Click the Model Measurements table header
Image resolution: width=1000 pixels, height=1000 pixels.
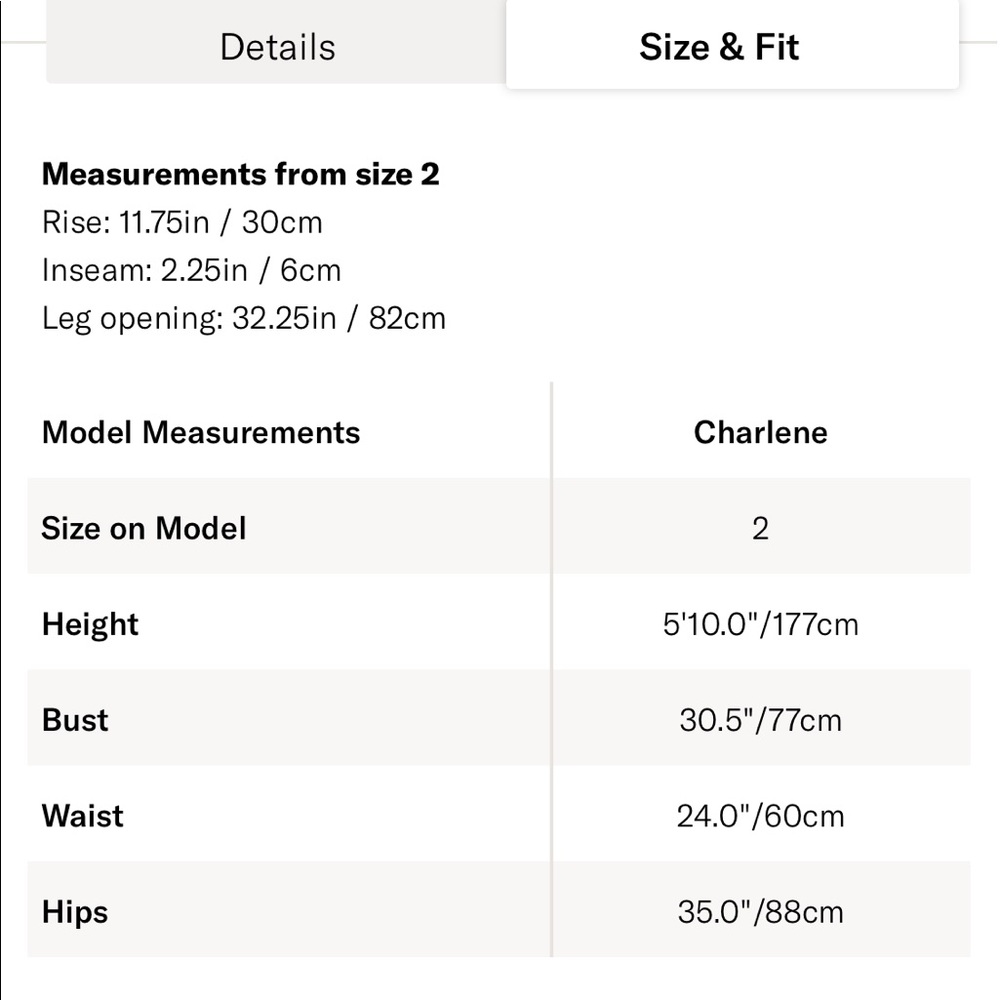pos(201,432)
